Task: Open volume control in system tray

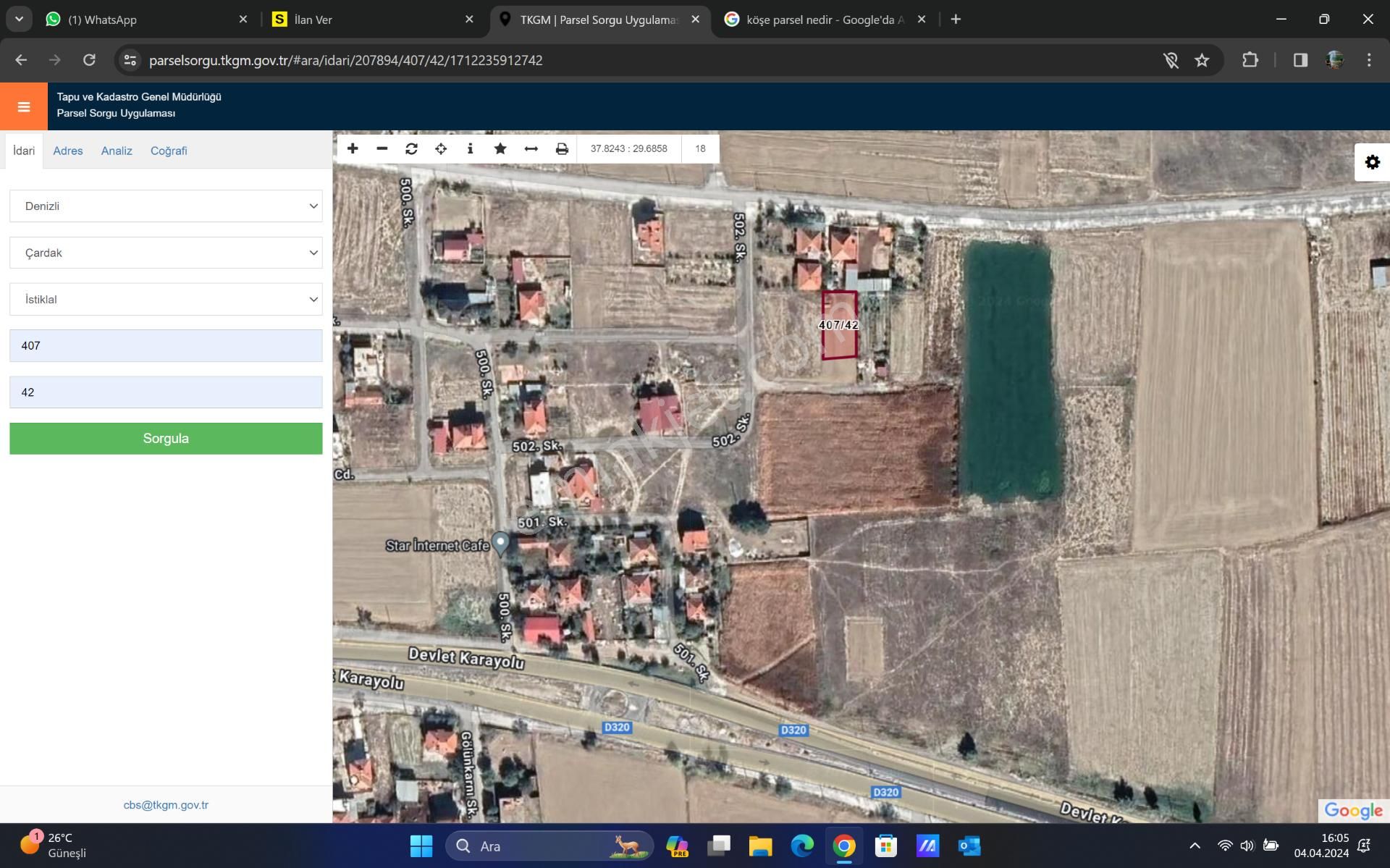Action: coord(1247,846)
